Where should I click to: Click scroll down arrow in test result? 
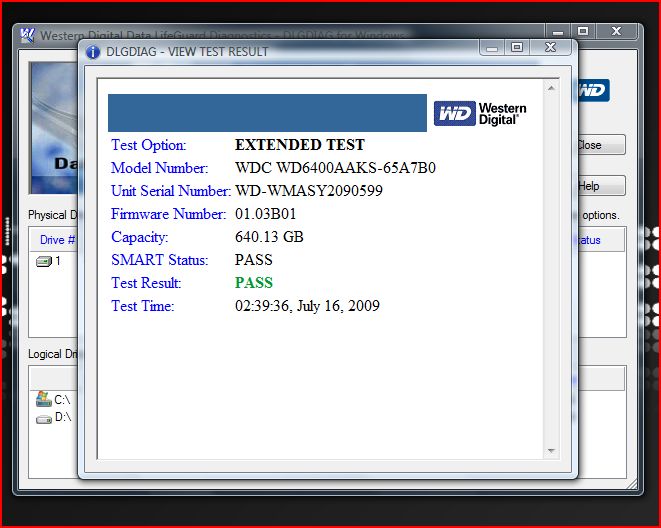tap(551, 451)
